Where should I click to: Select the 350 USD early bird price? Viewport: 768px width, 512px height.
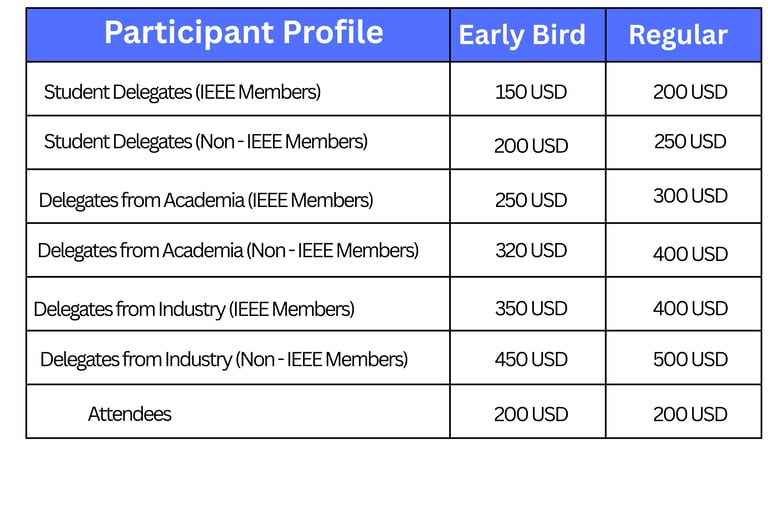531,309
